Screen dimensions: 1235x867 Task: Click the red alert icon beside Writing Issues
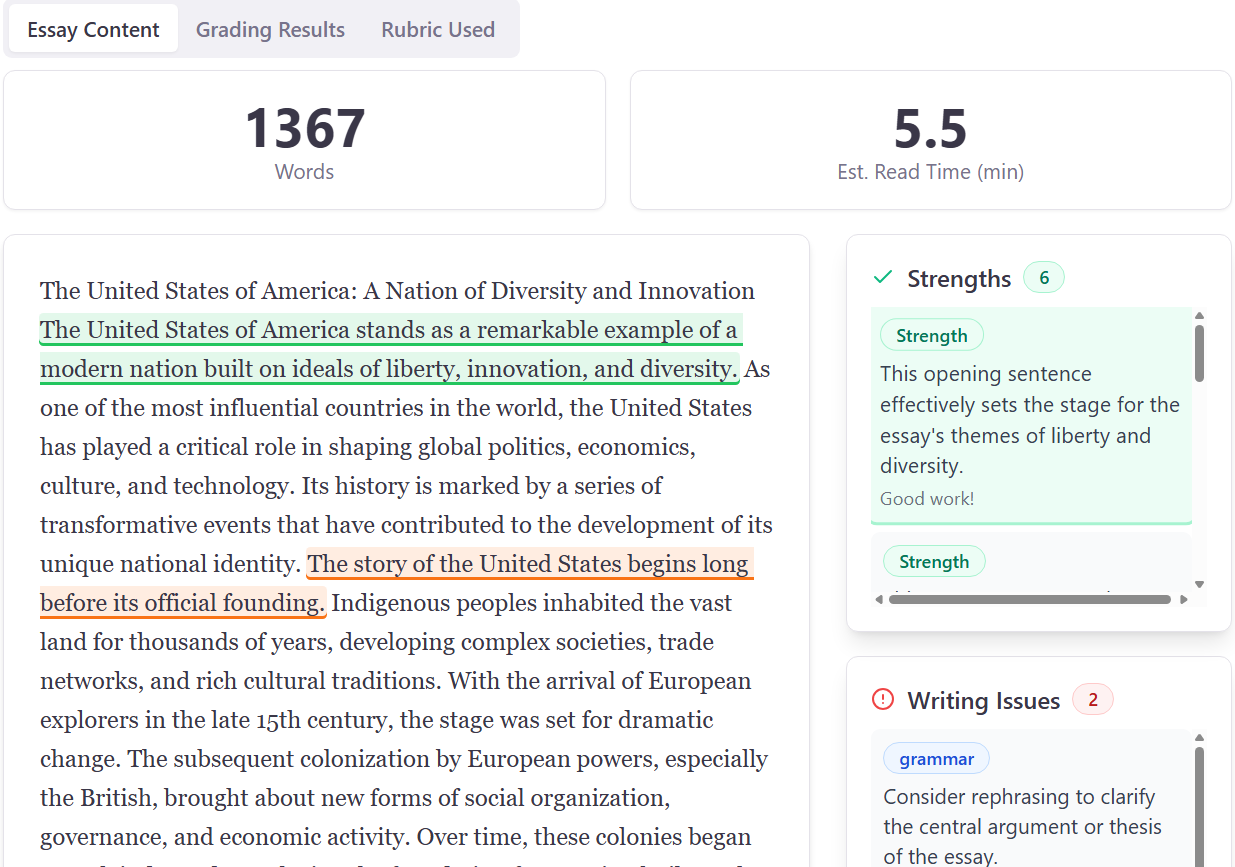[882, 700]
